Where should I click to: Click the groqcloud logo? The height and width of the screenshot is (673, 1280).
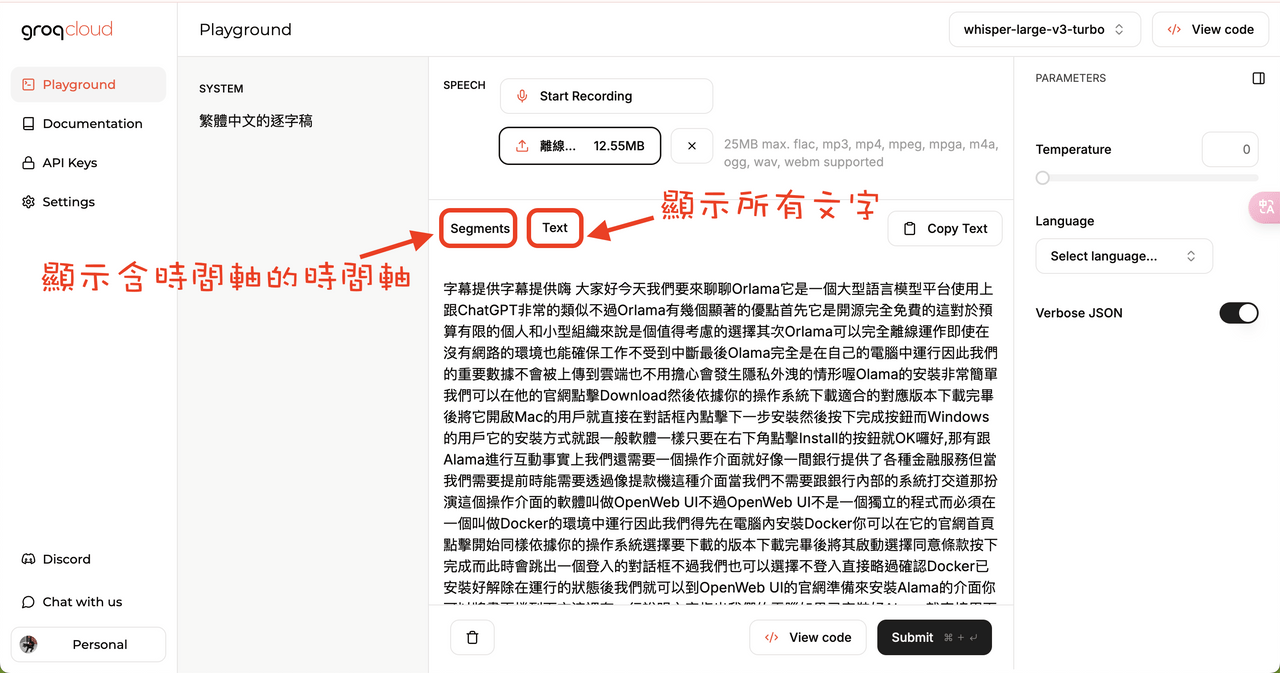[67, 30]
